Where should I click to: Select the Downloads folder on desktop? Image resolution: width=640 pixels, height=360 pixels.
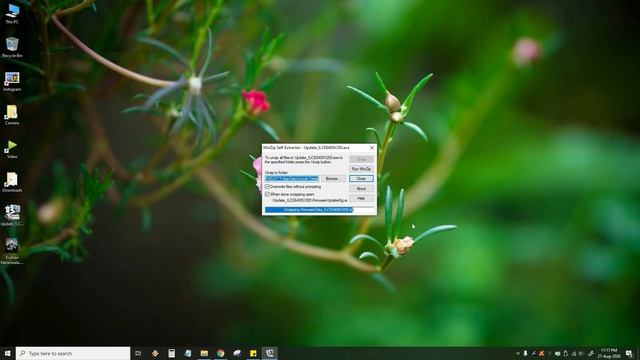click(12, 182)
